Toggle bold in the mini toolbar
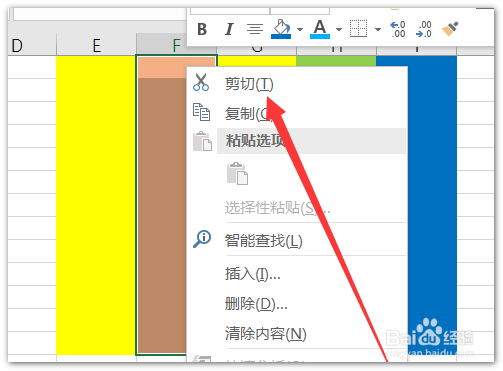This screenshot has width=503, height=371. [202, 29]
